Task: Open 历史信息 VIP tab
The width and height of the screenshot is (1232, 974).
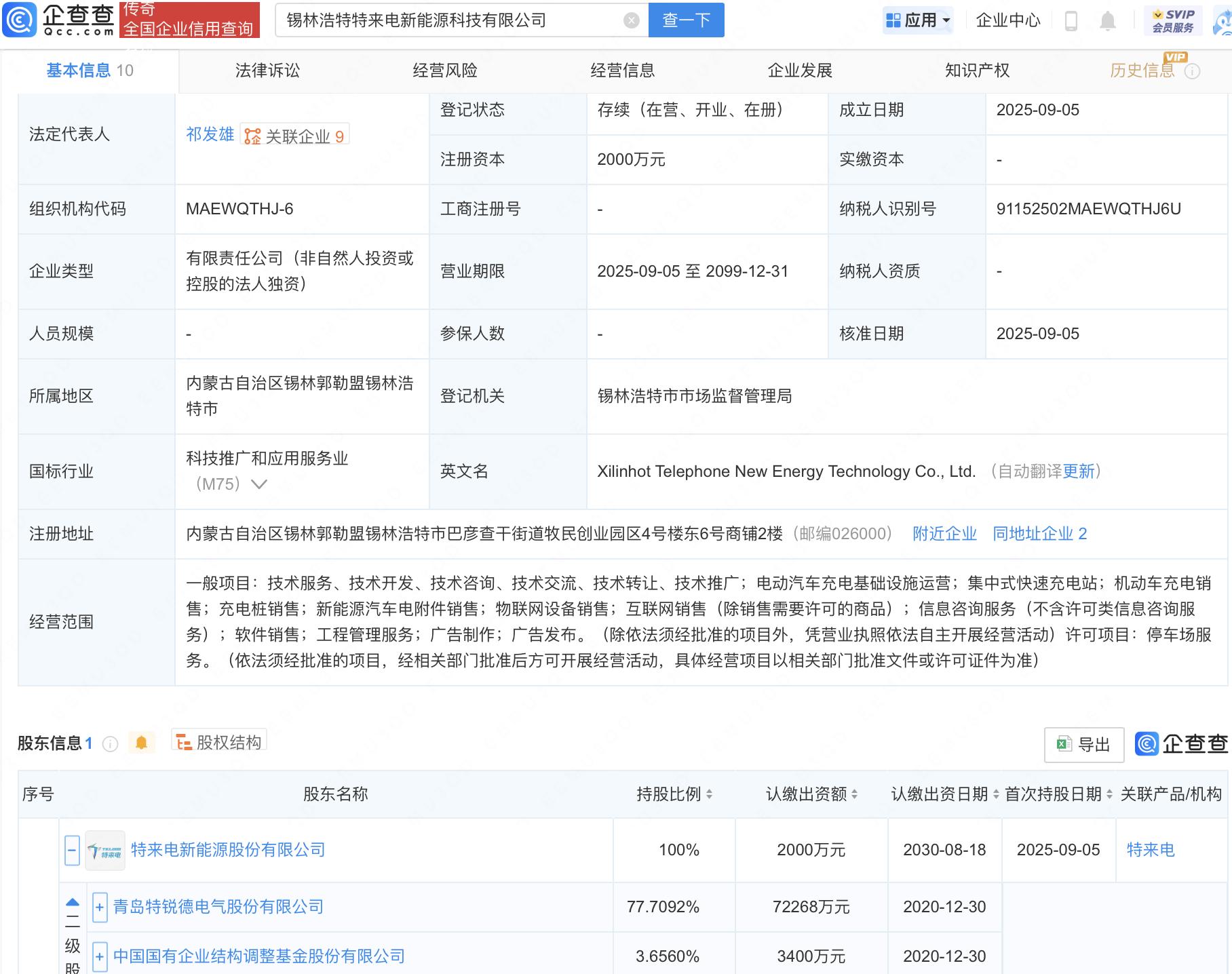Action: pos(1142,71)
